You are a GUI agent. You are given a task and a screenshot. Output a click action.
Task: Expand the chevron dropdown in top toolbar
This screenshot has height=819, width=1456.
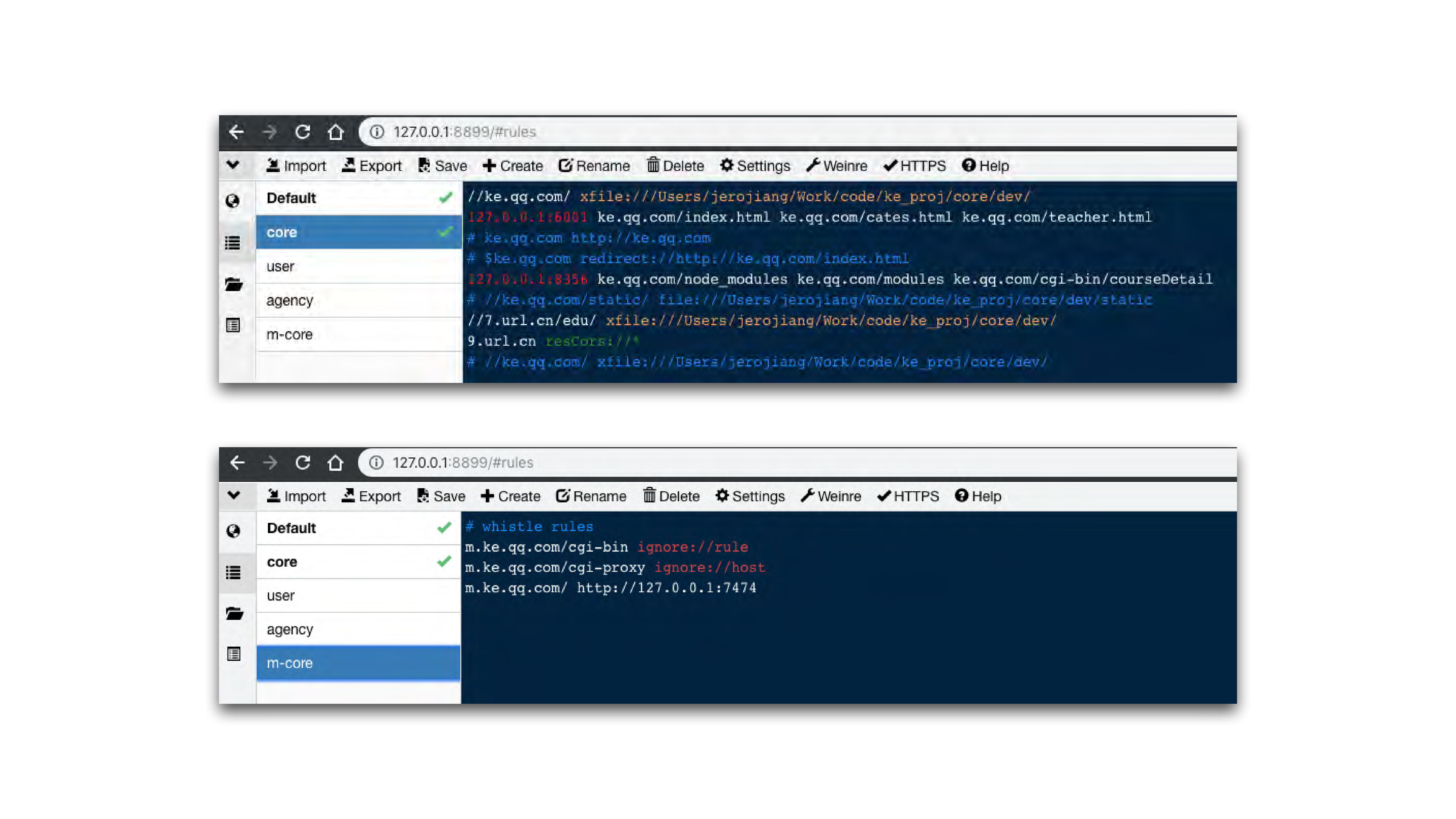click(x=233, y=165)
